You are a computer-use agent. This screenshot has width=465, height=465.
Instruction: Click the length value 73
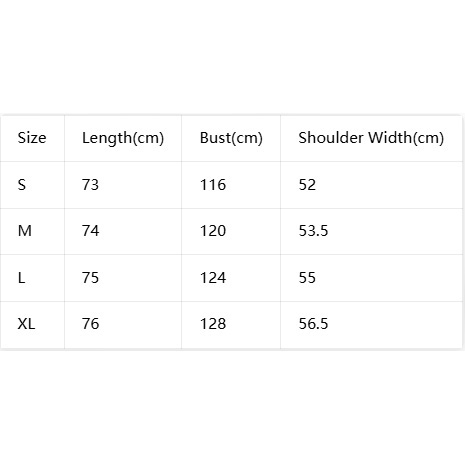(x=90, y=185)
